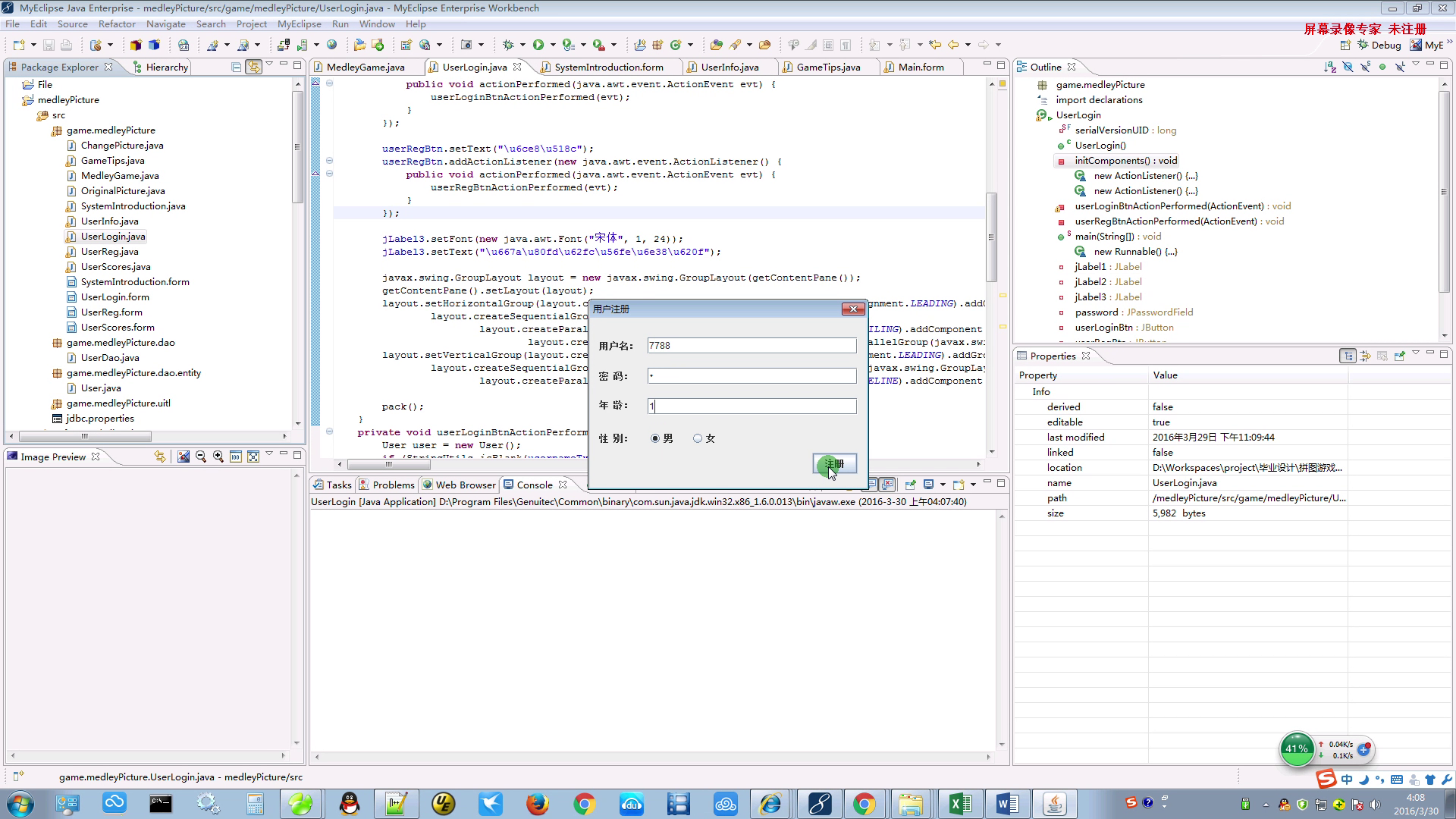Click the Open Perspective icon
Screen dimensions: 1456x819
[1345, 45]
